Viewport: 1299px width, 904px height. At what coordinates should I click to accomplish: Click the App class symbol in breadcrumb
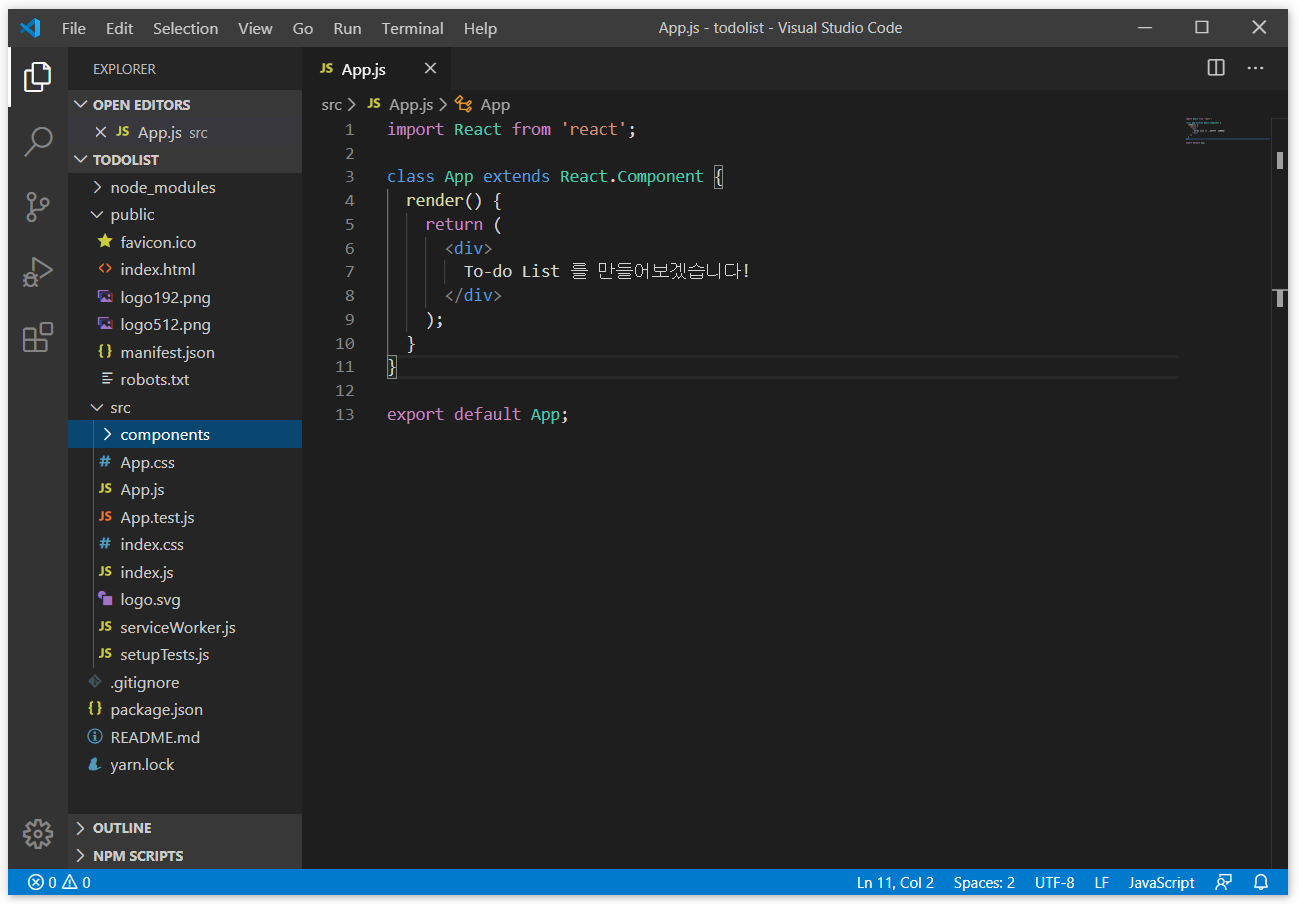tap(483, 104)
